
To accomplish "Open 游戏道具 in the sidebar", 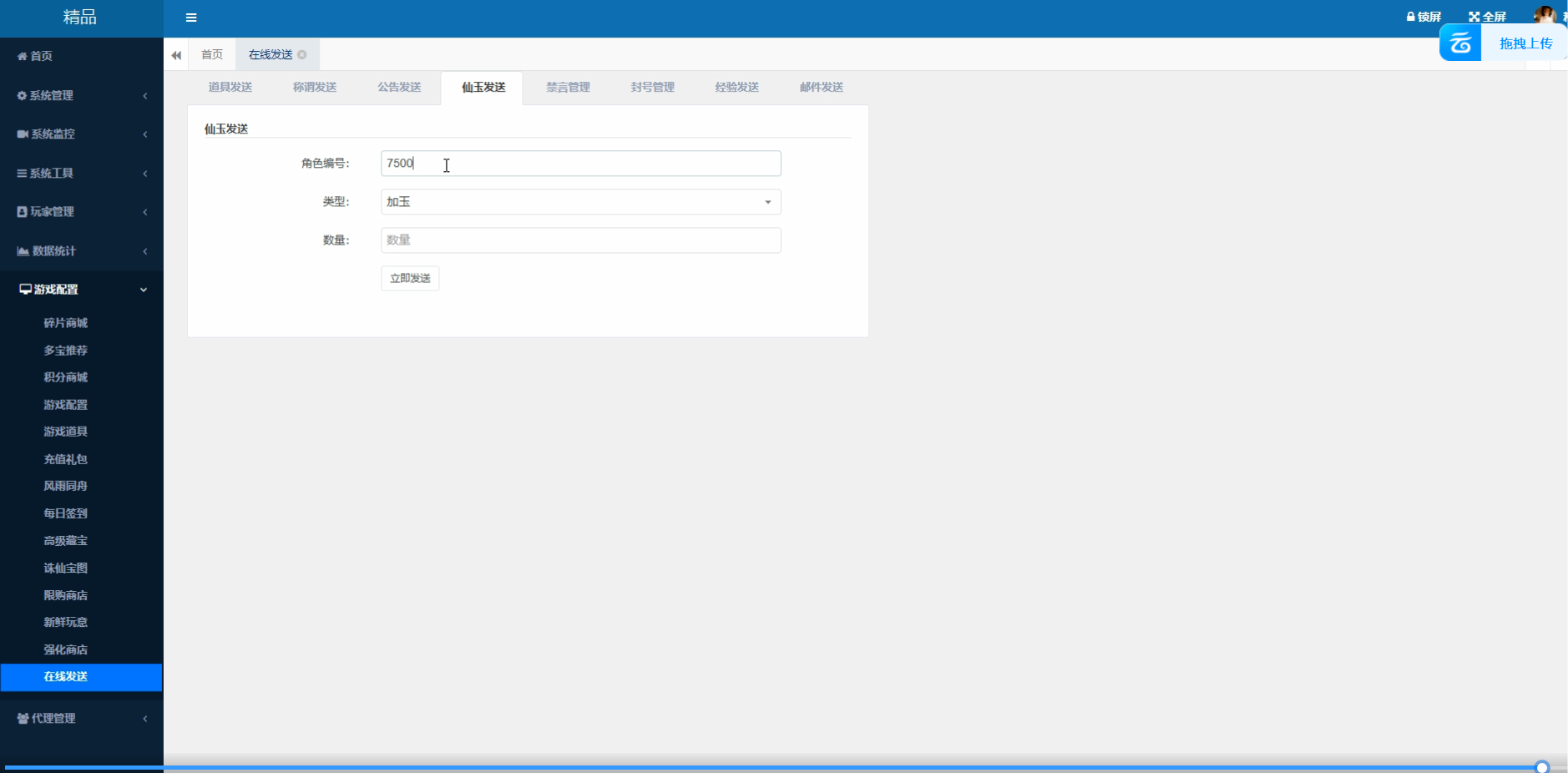I will 65,432.
